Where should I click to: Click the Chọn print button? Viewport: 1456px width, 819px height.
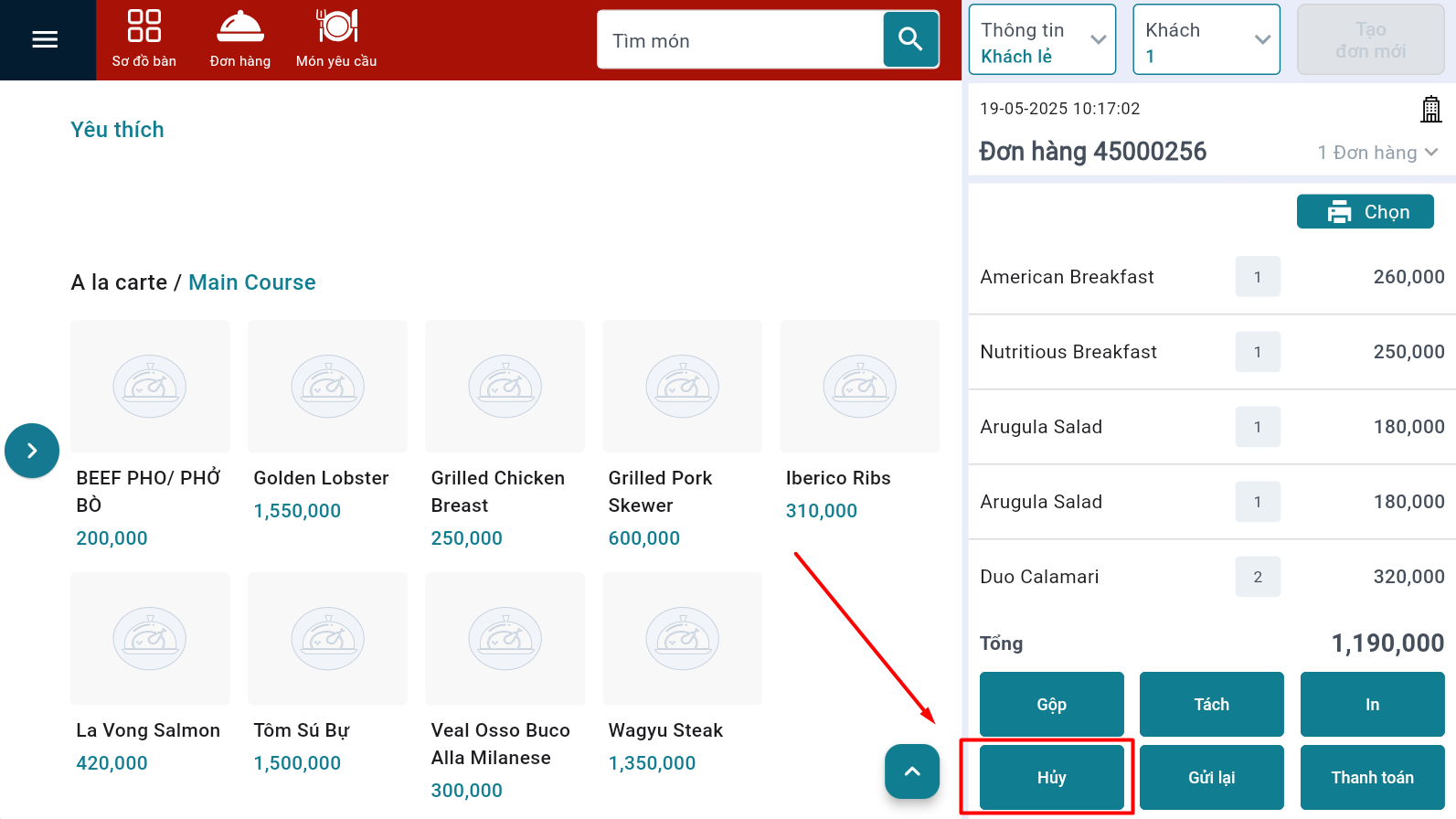pos(1366,212)
